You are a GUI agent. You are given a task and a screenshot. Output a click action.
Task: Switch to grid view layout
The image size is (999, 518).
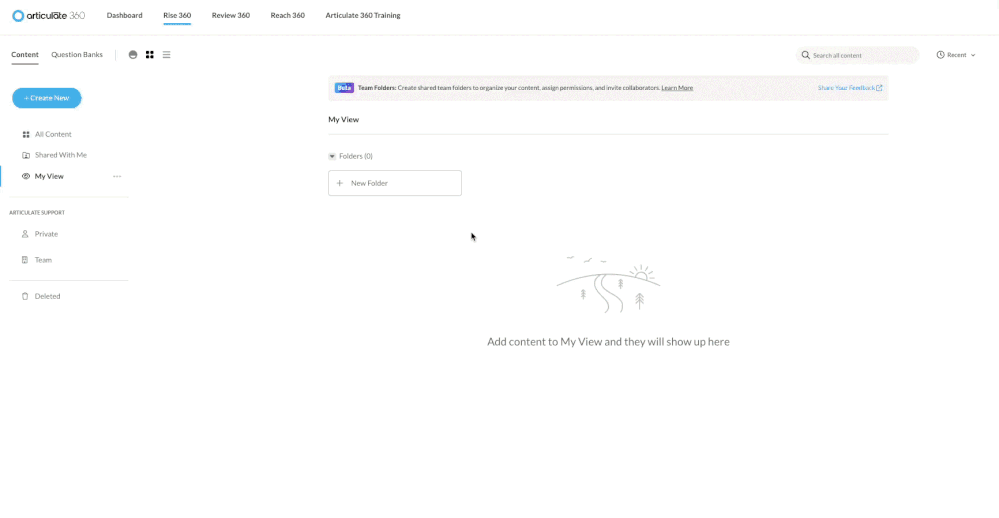click(x=150, y=55)
